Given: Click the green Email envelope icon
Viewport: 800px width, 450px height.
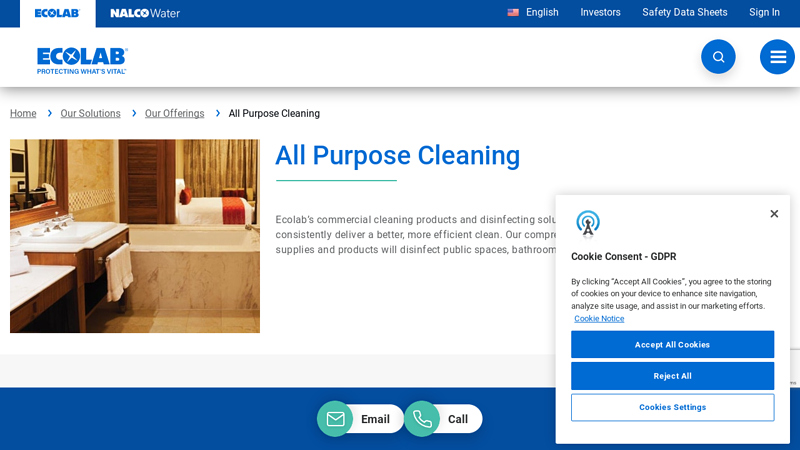Looking at the screenshot, I should coord(335,419).
